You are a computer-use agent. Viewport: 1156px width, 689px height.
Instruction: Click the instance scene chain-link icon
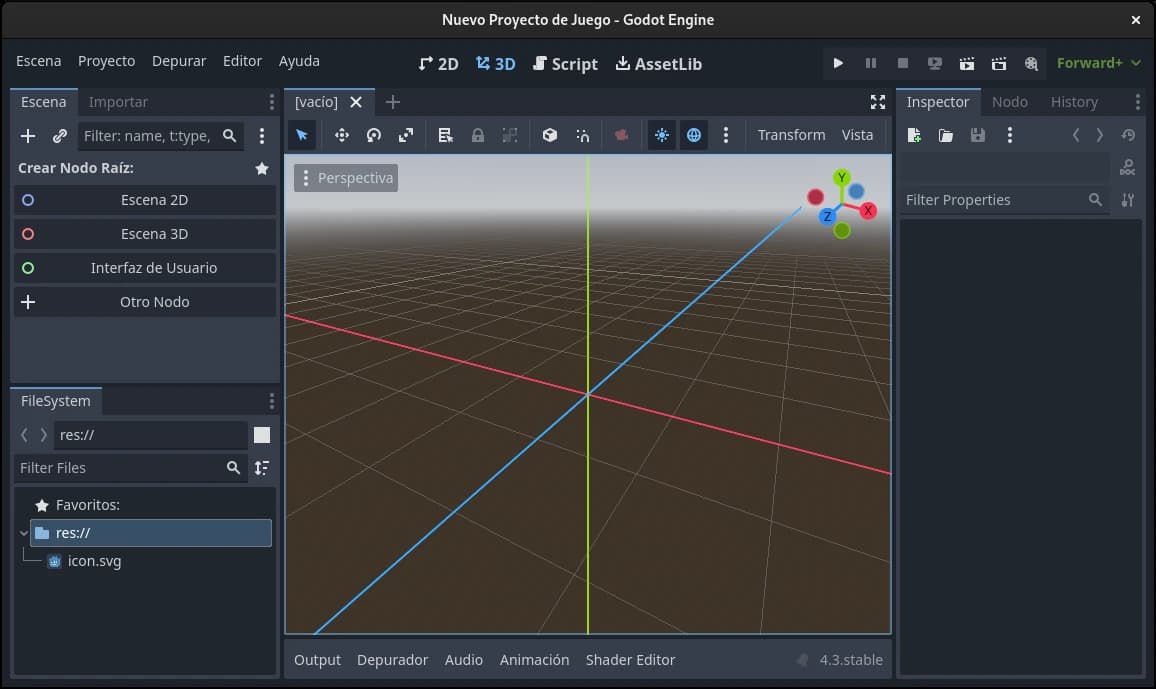(60, 136)
